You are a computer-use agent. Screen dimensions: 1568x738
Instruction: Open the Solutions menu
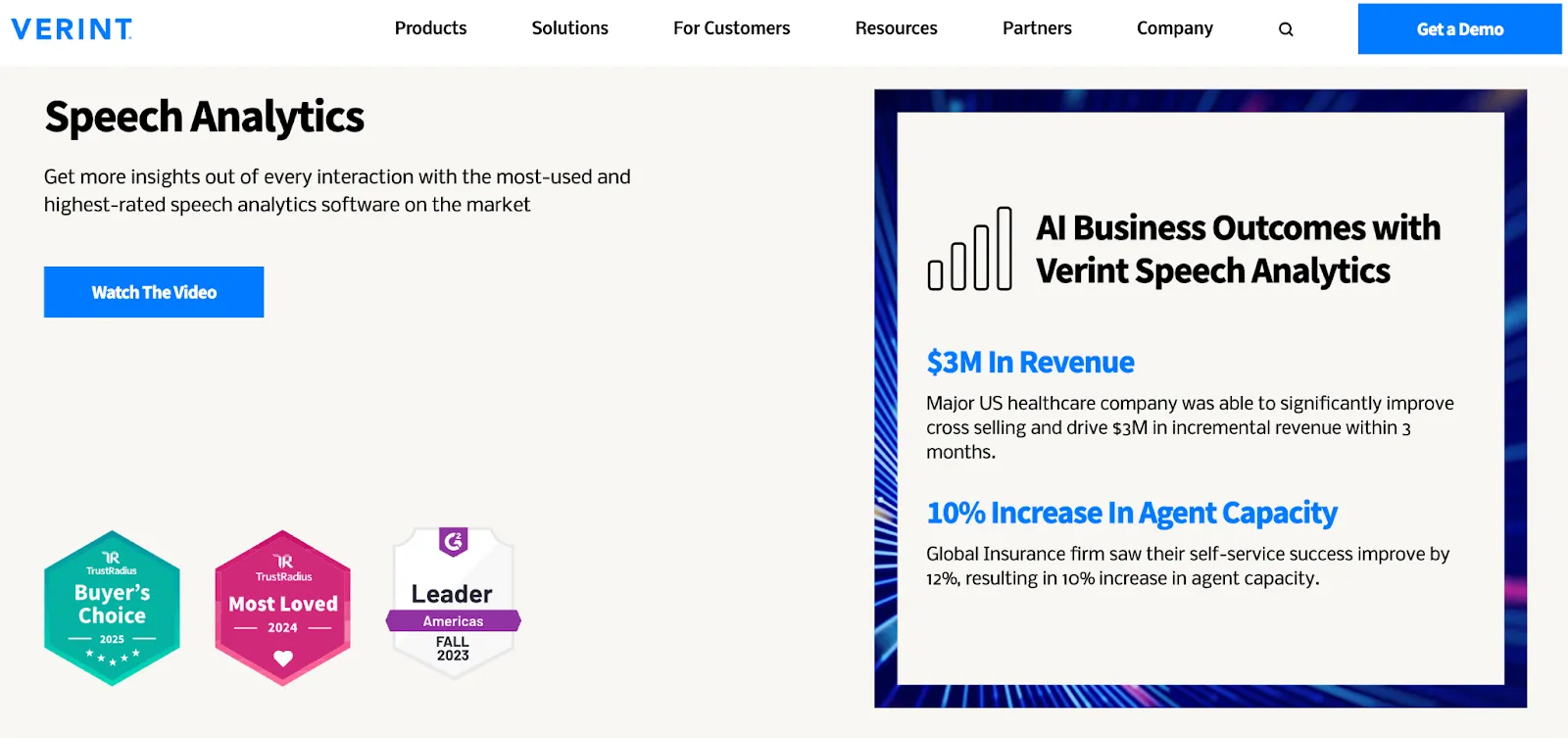point(569,28)
